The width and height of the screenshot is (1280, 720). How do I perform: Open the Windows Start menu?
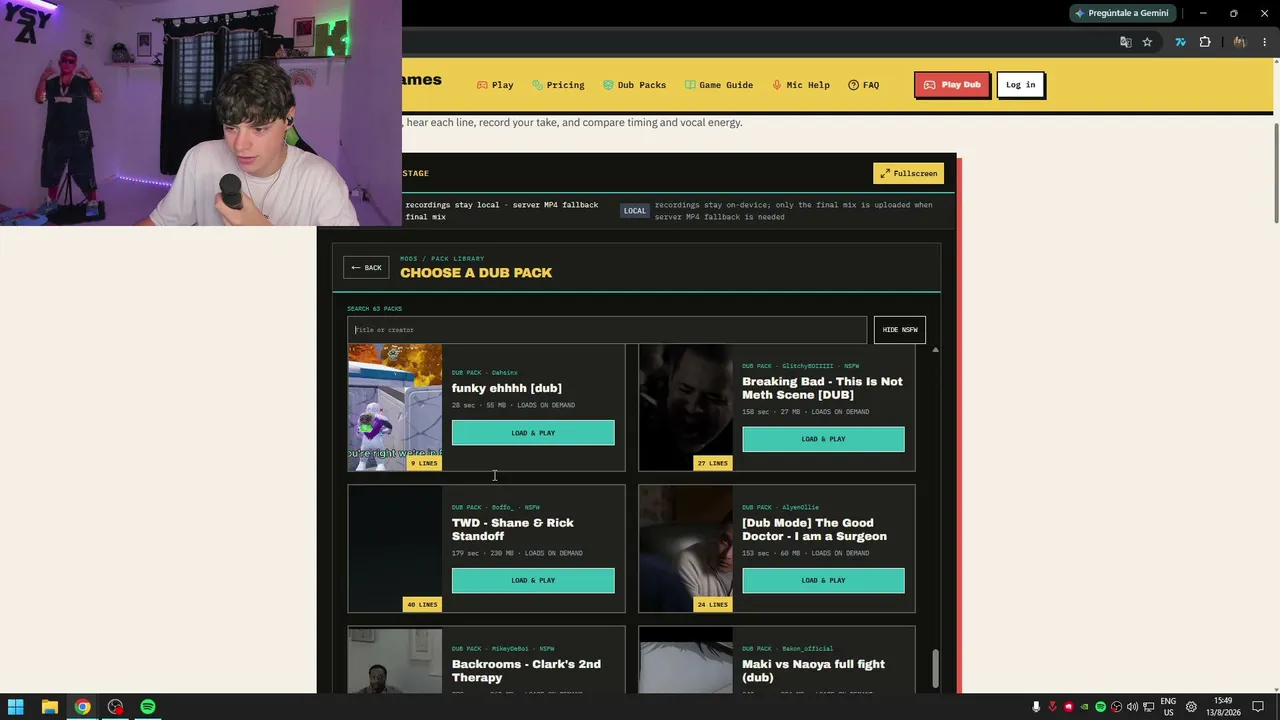click(x=16, y=707)
